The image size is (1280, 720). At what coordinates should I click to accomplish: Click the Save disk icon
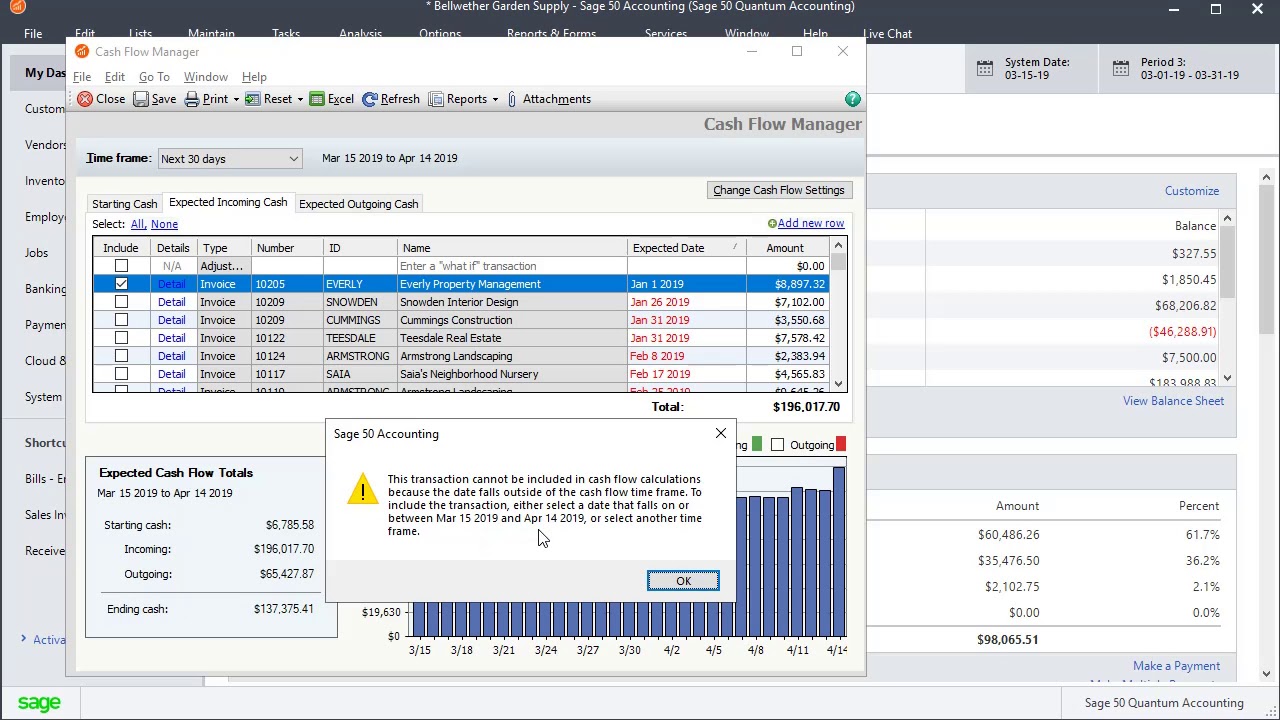pos(141,99)
